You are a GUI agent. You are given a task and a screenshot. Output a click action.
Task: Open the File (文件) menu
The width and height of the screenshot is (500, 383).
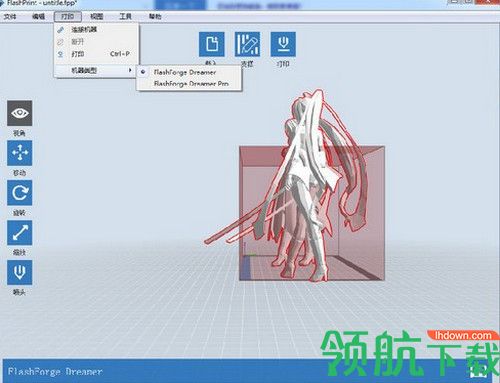[x=10, y=16]
